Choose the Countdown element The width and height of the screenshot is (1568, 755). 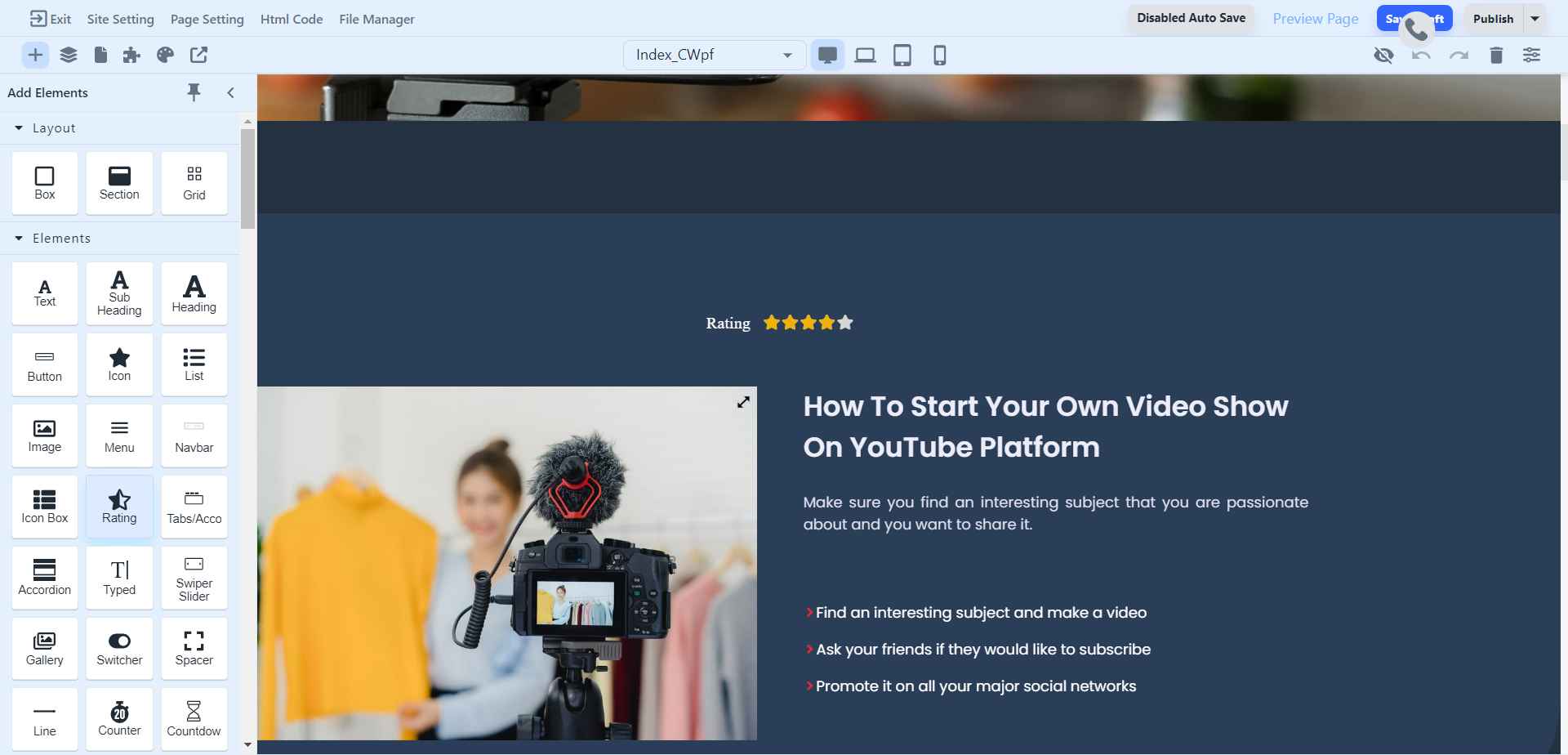pyautogui.click(x=194, y=719)
